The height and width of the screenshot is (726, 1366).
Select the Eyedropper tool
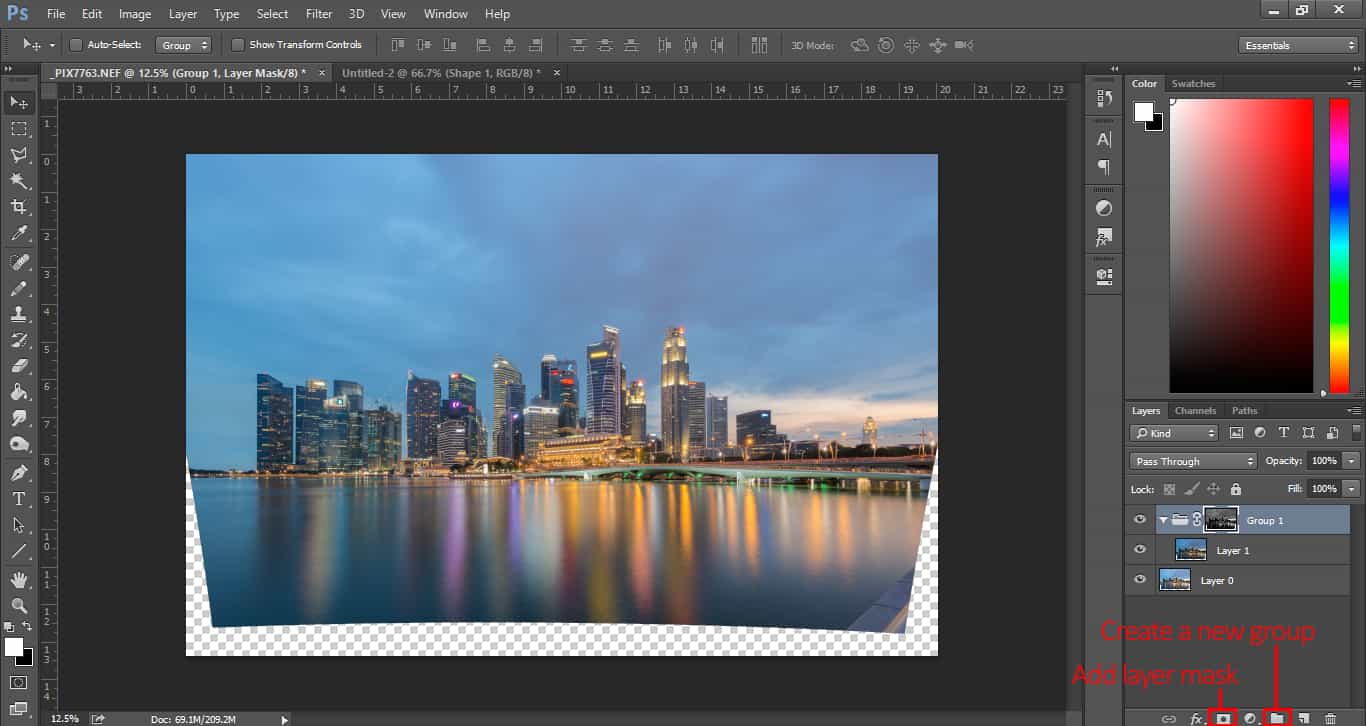click(19, 234)
